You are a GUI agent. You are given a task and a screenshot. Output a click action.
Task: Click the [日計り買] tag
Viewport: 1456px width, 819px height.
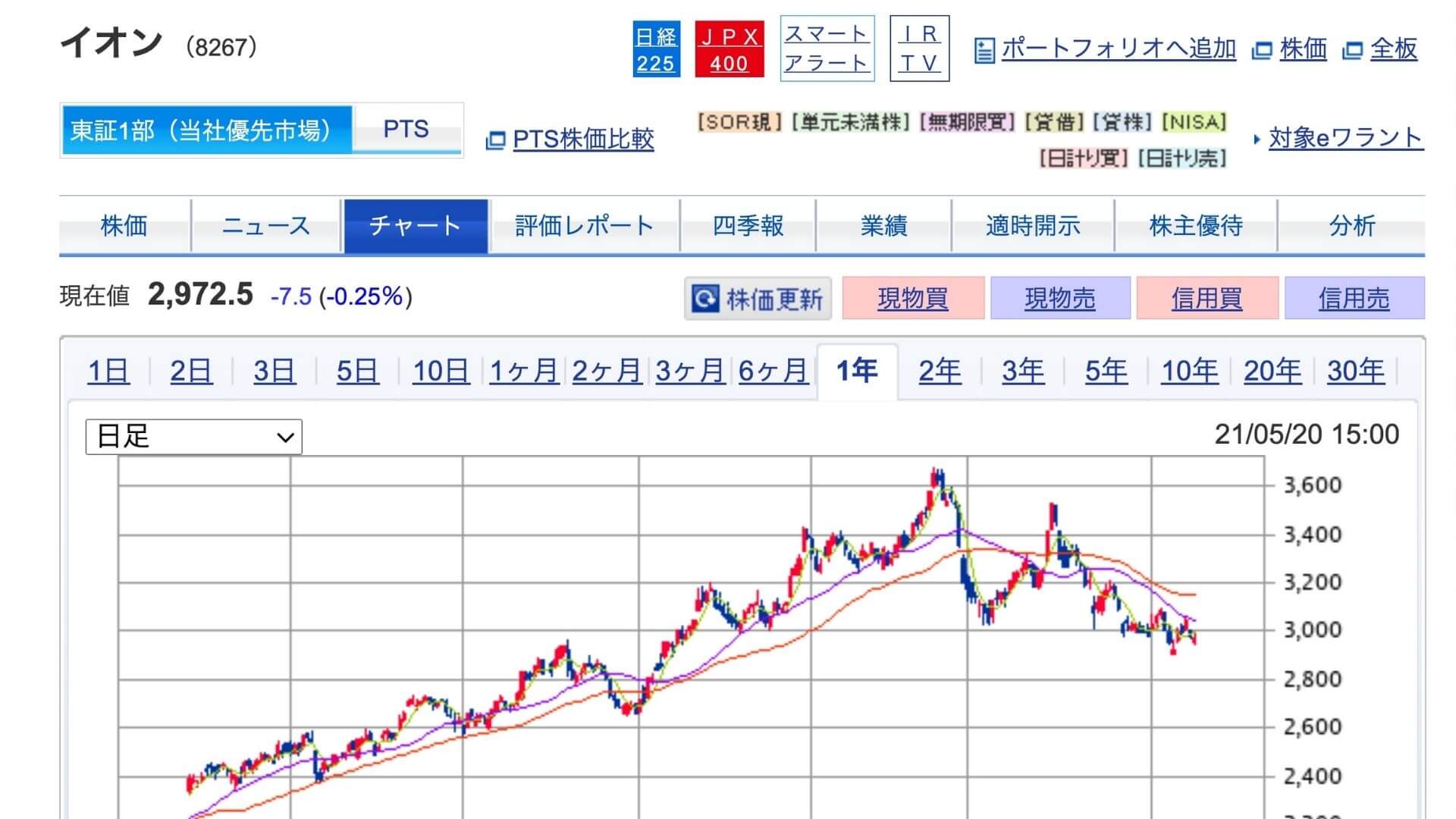point(1084,158)
